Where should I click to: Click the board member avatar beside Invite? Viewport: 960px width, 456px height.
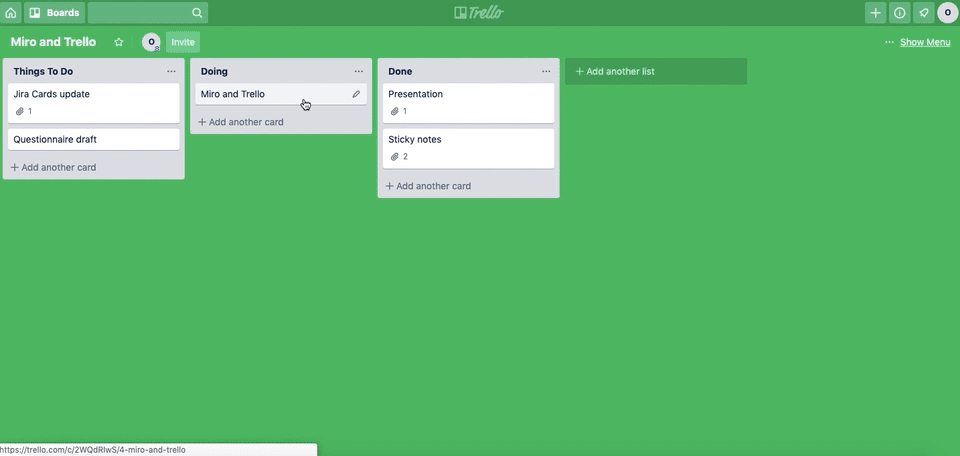point(151,42)
